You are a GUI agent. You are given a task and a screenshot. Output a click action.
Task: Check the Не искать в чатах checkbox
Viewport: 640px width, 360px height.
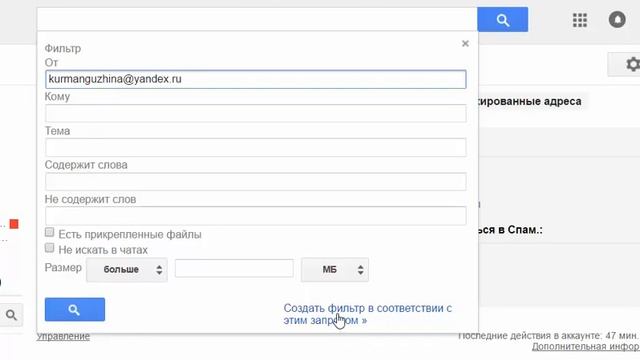tap(49, 248)
